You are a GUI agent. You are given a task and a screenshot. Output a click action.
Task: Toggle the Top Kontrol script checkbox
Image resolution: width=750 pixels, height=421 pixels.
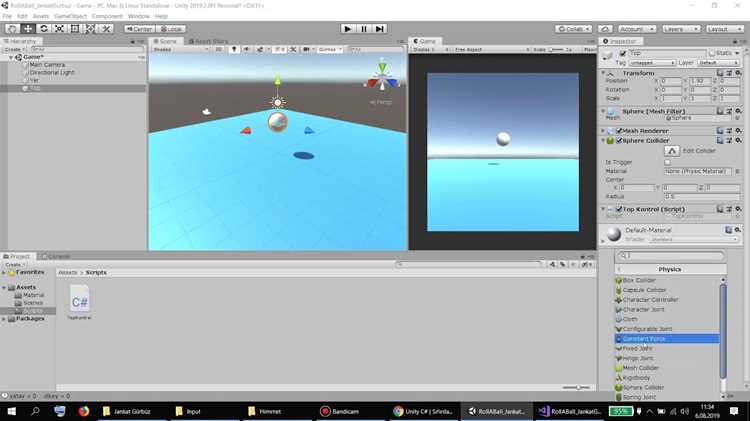[619, 209]
